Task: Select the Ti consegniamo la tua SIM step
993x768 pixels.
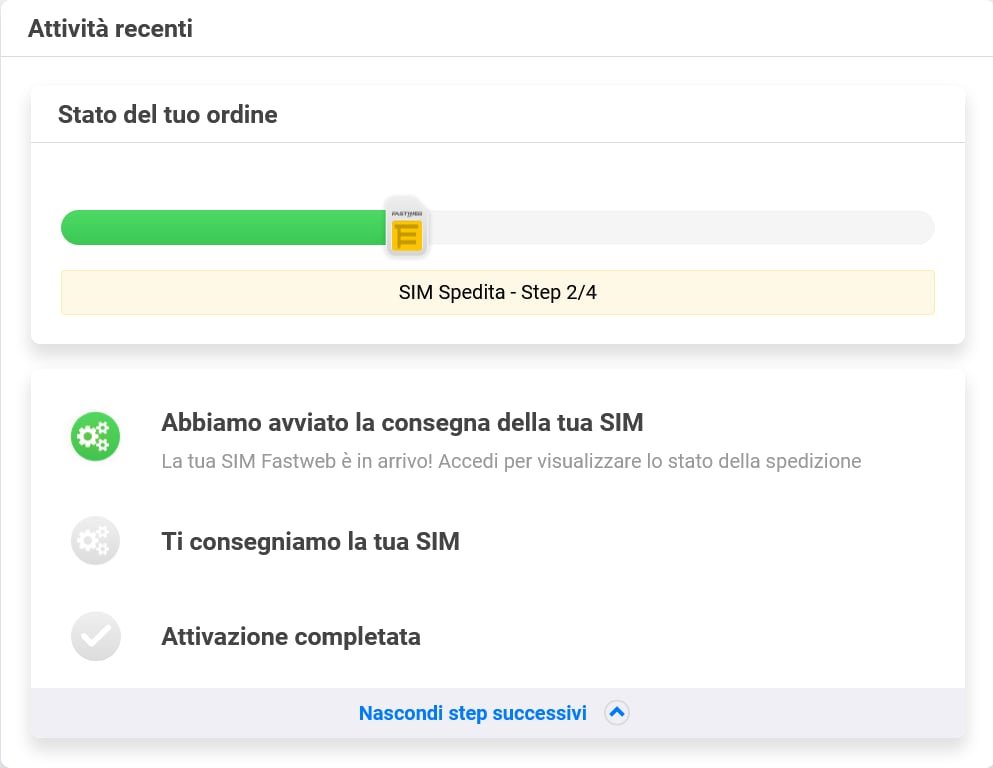Action: 310,541
